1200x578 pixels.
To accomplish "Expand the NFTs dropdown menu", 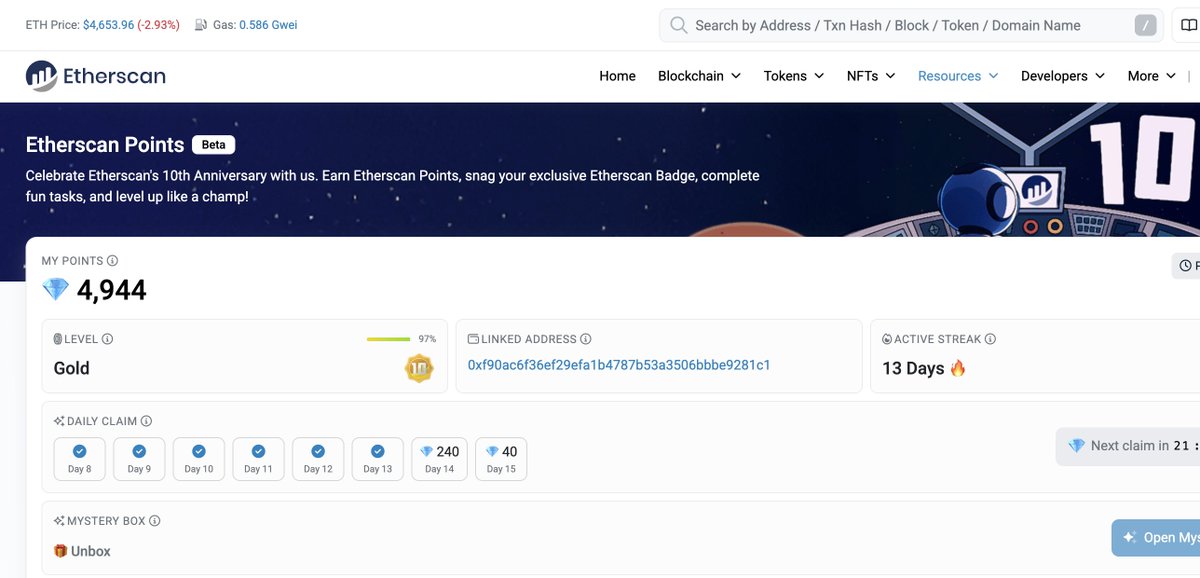I will pos(870,76).
